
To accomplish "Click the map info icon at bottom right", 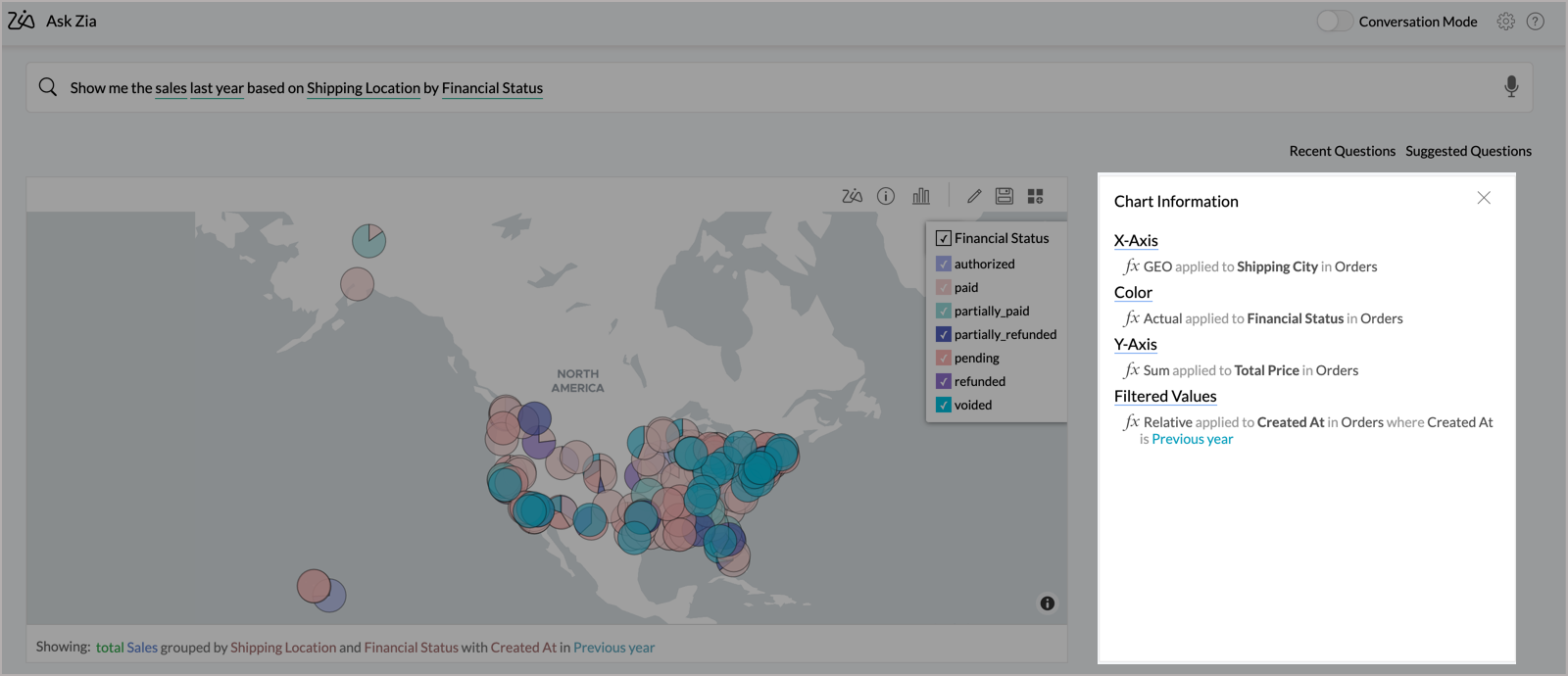I will [1048, 604].
